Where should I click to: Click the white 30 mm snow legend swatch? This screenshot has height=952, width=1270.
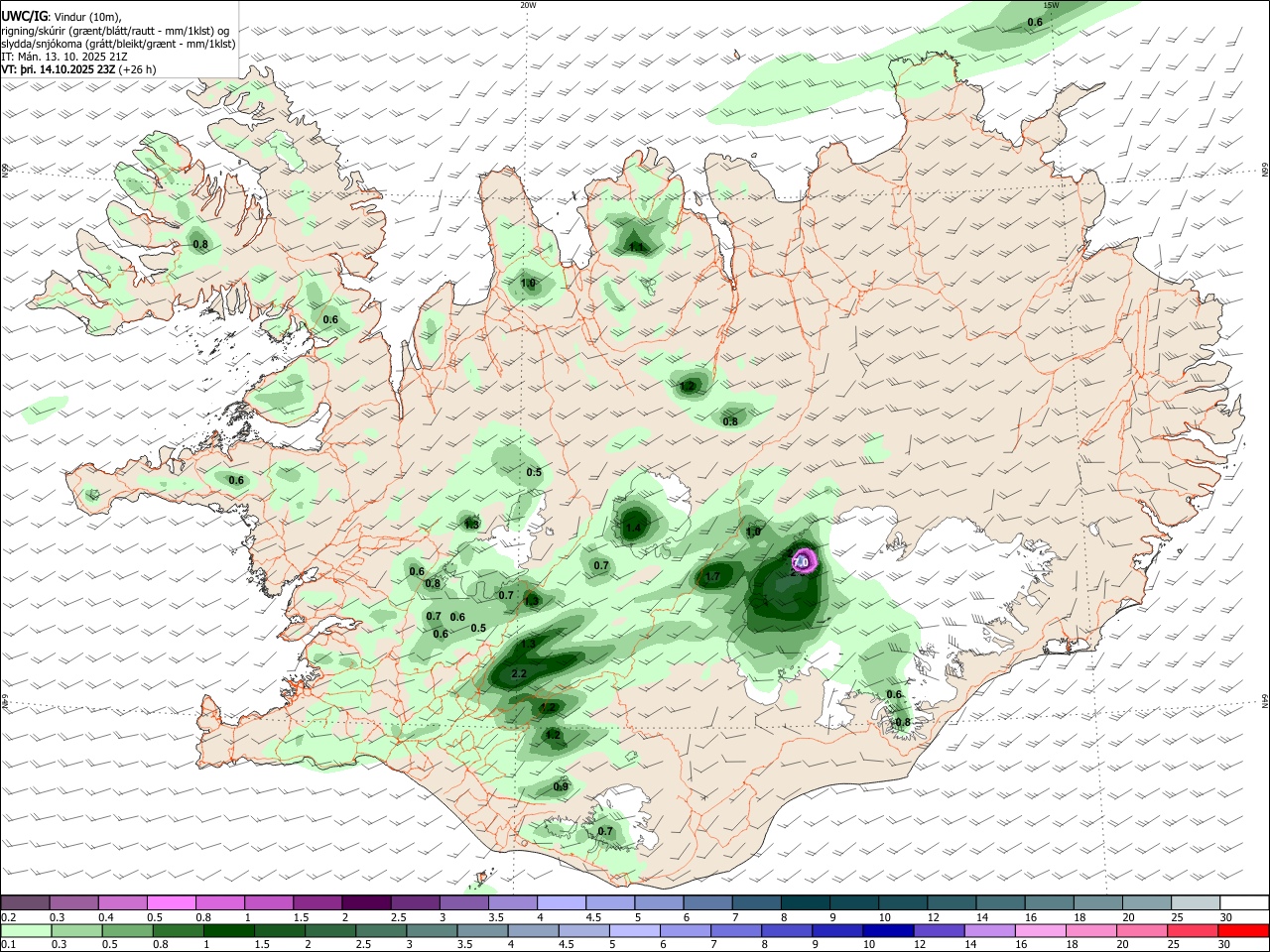[1244, 902]
